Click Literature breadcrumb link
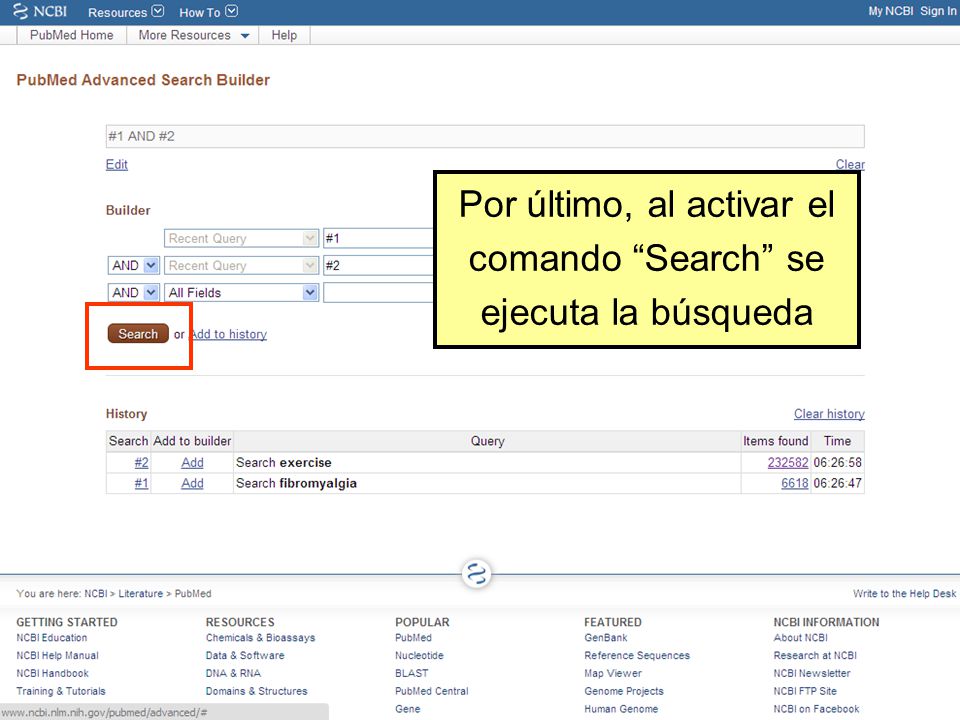This screenshot has width=960, height=720. point(141,594)
